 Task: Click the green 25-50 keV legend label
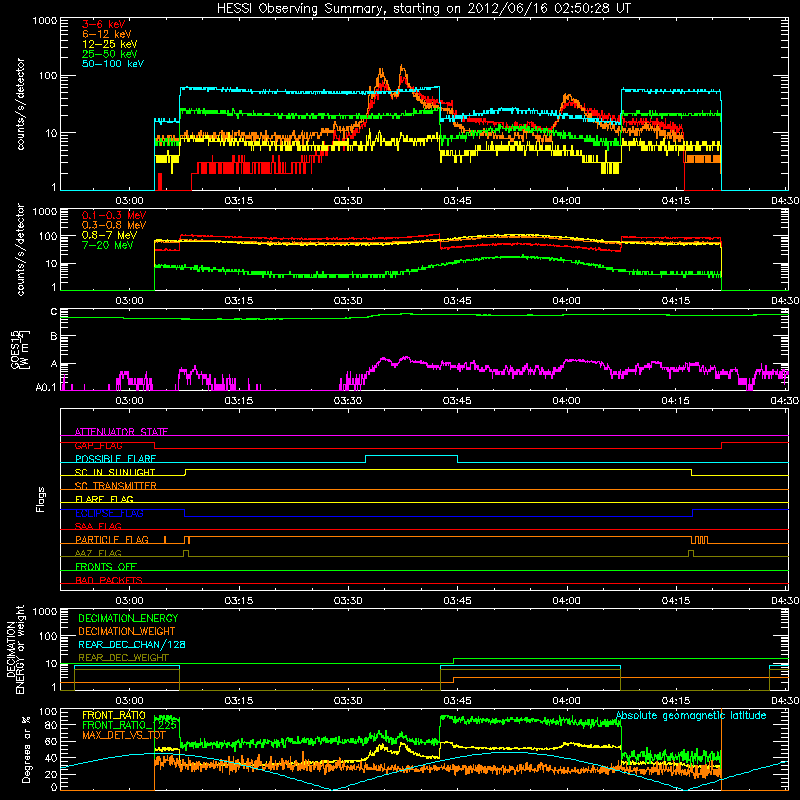tap(110, 54)
